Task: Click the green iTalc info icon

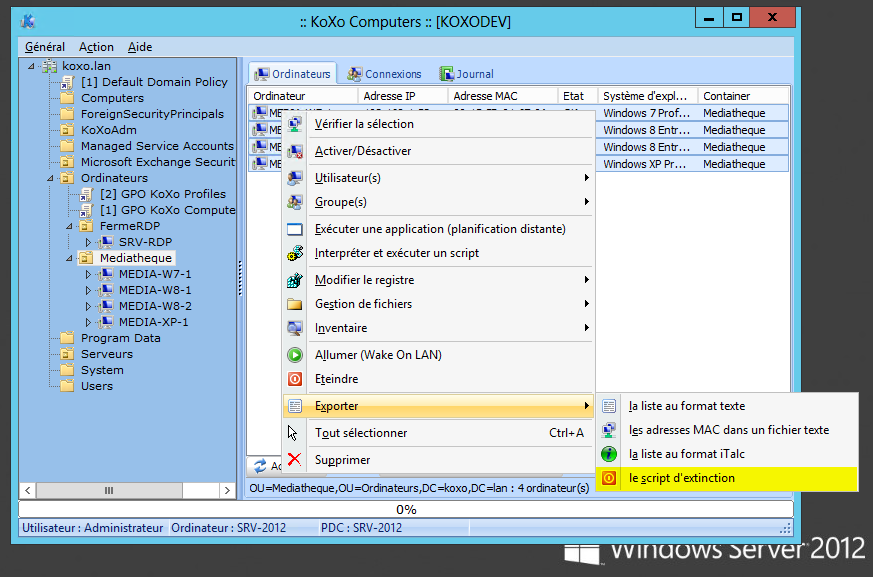Action: coord(609,454)
